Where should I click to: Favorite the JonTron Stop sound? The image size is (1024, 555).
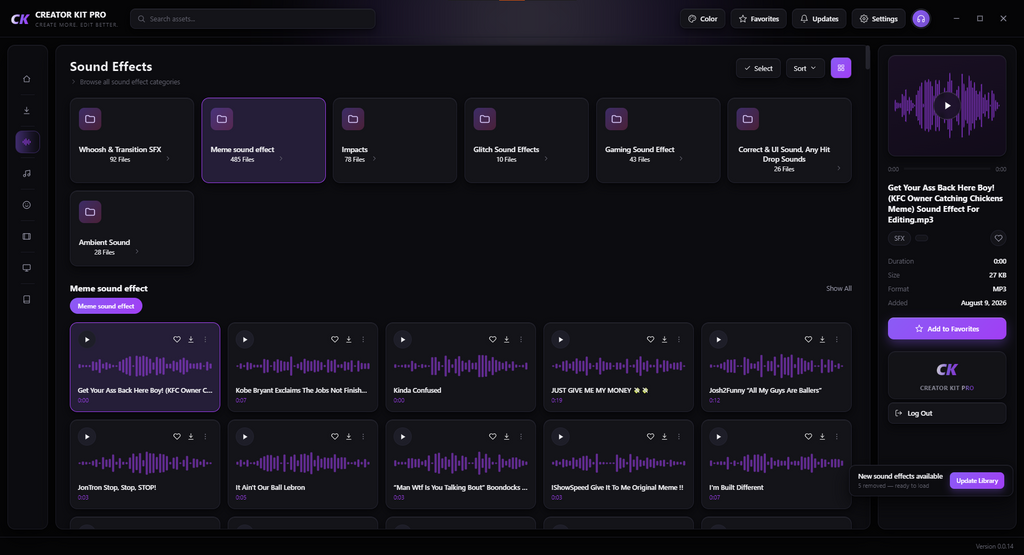pos(176,437)
